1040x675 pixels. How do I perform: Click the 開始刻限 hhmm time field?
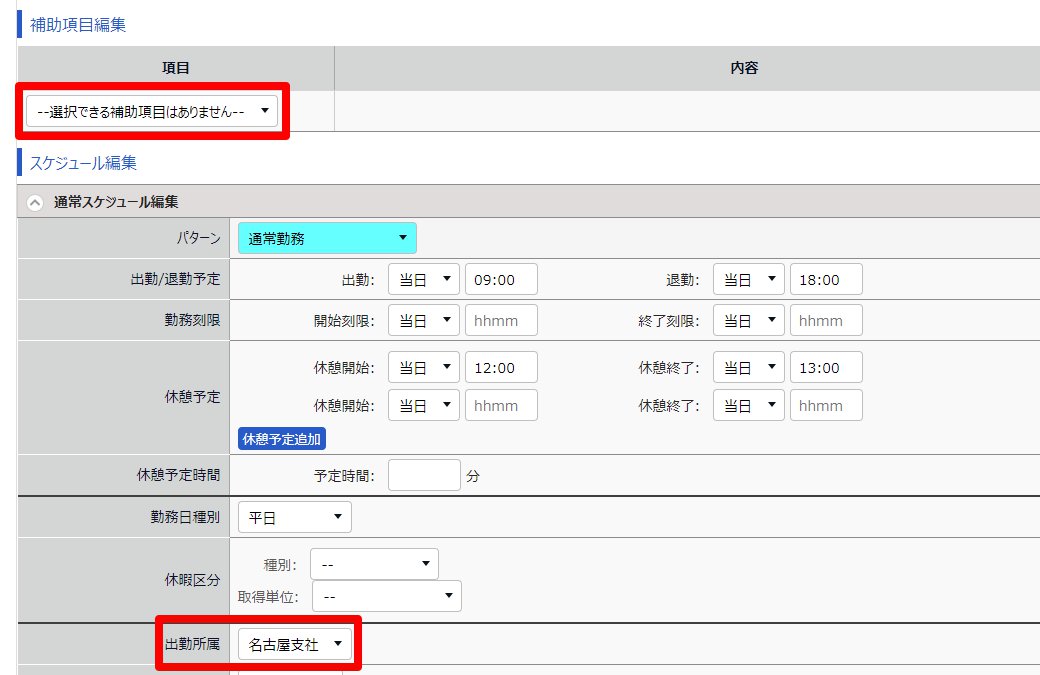[x=501, y=320]
